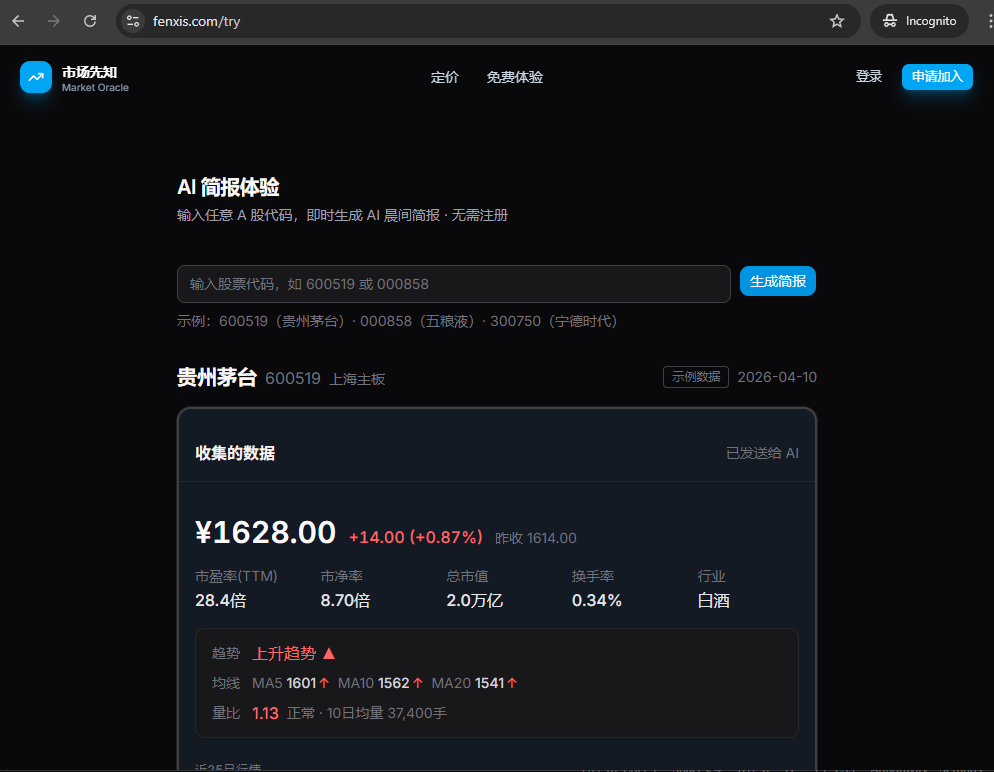Click the site information icon in the address bar
This screenshot has width=994, height=772.
[133, 20]
